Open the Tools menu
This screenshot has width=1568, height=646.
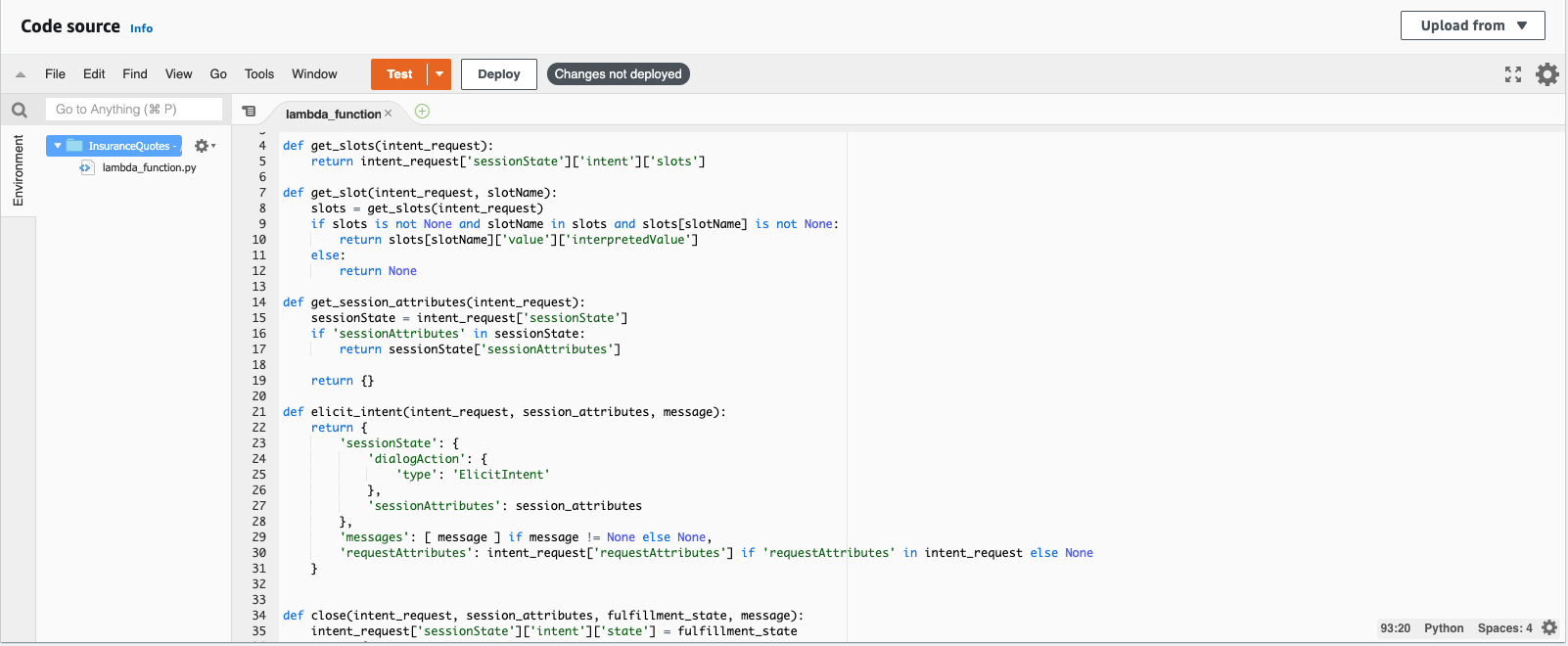259,74
